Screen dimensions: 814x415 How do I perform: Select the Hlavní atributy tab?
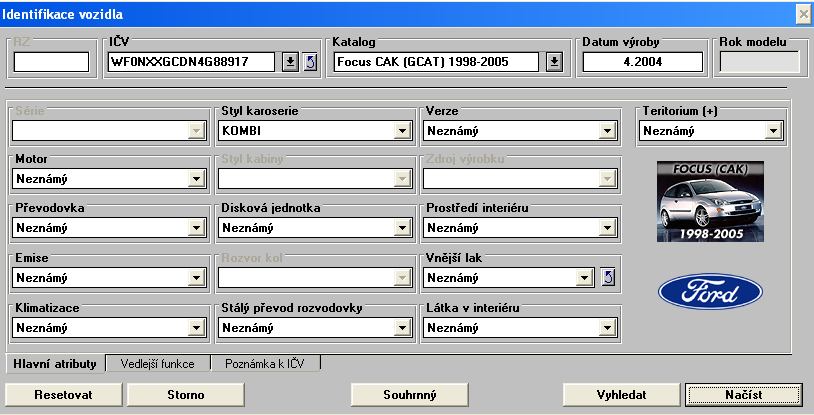point(53,364)
